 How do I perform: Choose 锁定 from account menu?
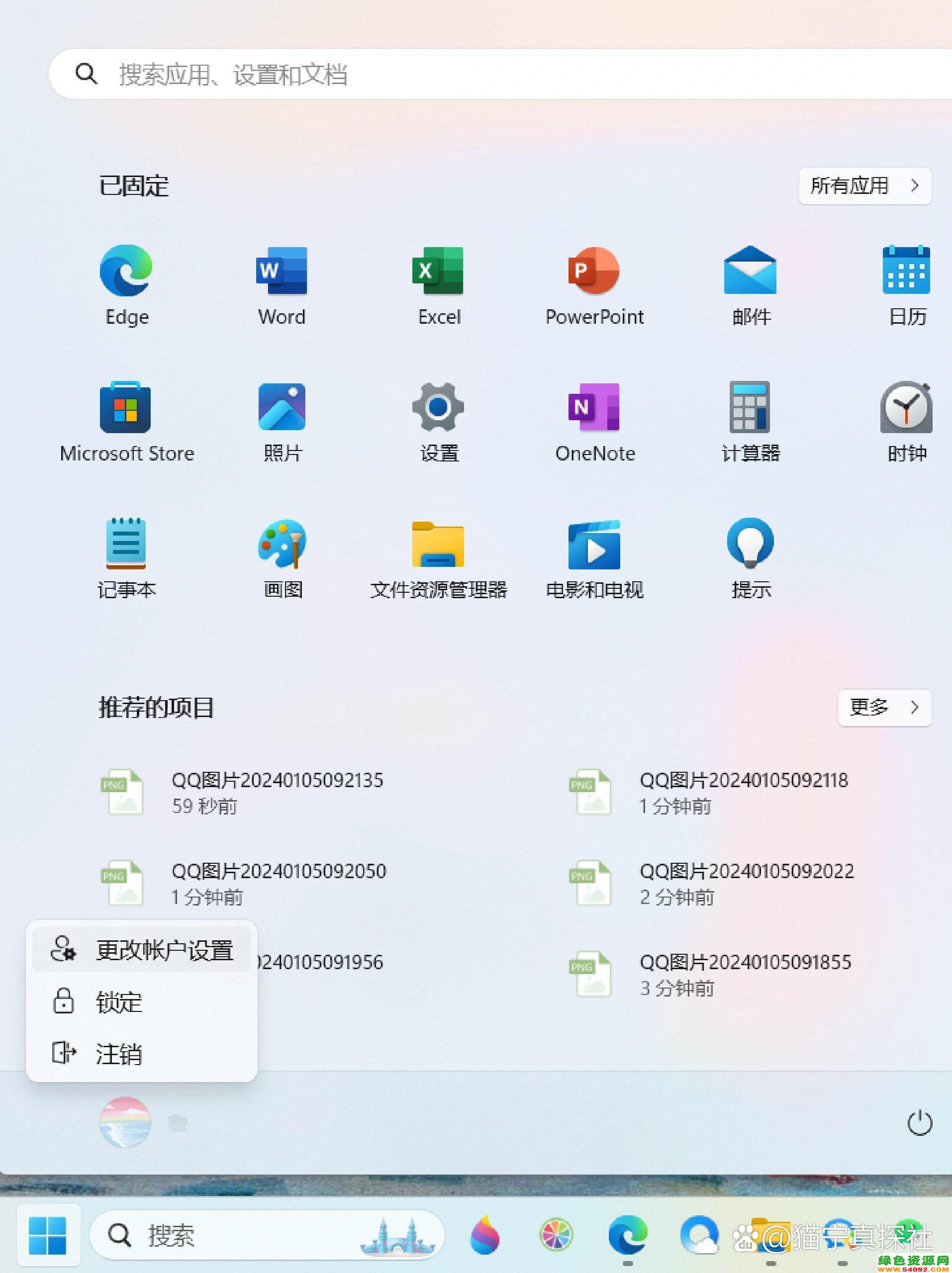pos(142,1002)
